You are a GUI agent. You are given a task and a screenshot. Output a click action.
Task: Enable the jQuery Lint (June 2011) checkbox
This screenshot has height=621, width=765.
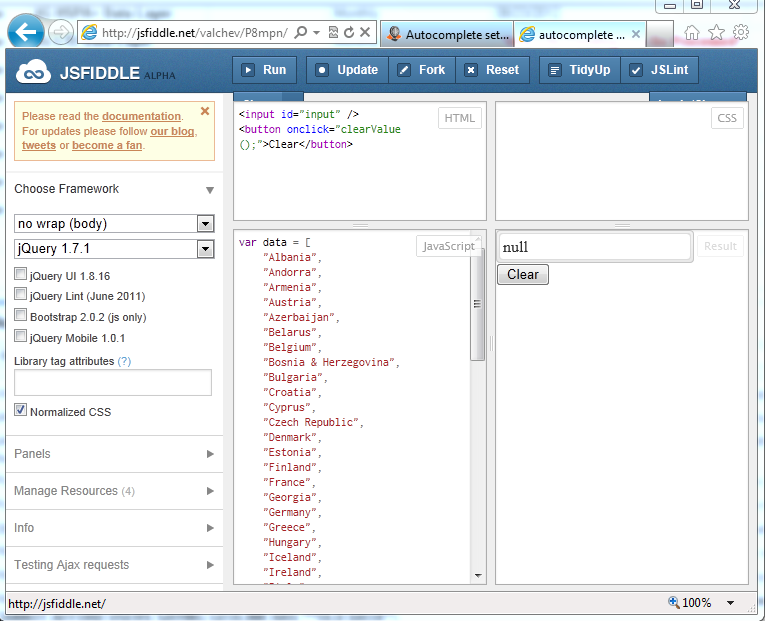coord(20,294)
